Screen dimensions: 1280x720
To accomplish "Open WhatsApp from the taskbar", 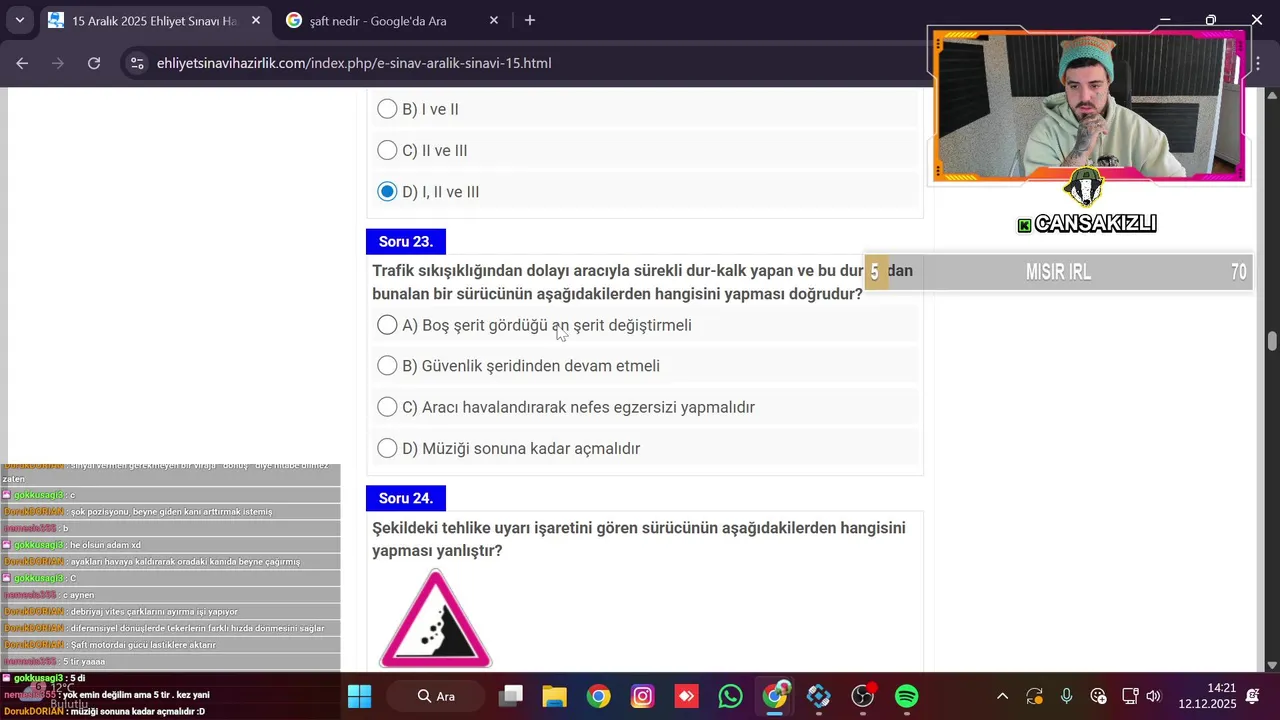I will pos(730,696).
